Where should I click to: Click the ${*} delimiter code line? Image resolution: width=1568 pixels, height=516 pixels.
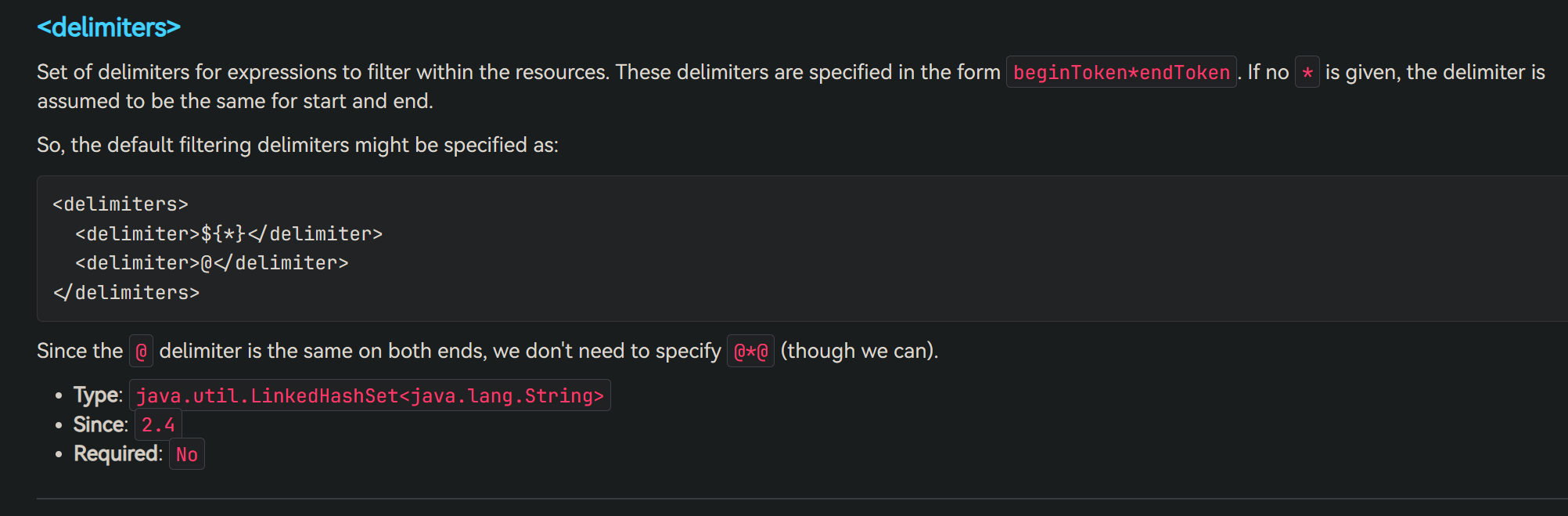(x=228, y=233)
